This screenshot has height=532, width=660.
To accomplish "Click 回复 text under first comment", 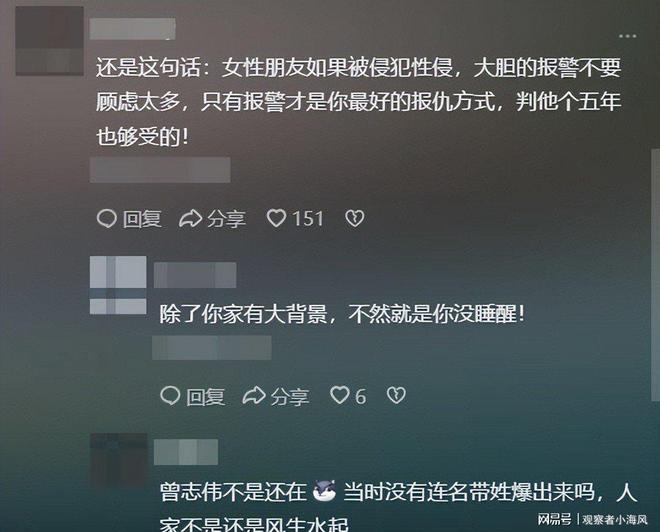I will (142, 219).
